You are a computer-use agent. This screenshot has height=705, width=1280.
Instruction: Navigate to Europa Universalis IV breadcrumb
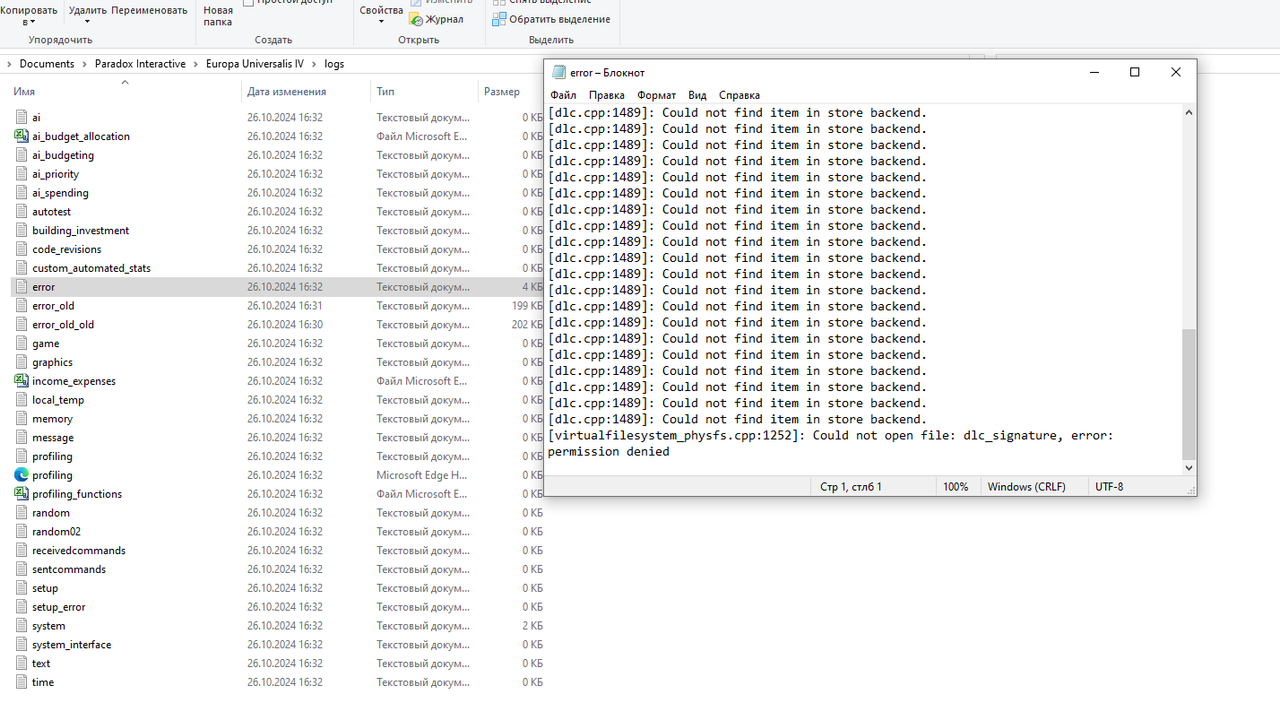click(254, 64)
